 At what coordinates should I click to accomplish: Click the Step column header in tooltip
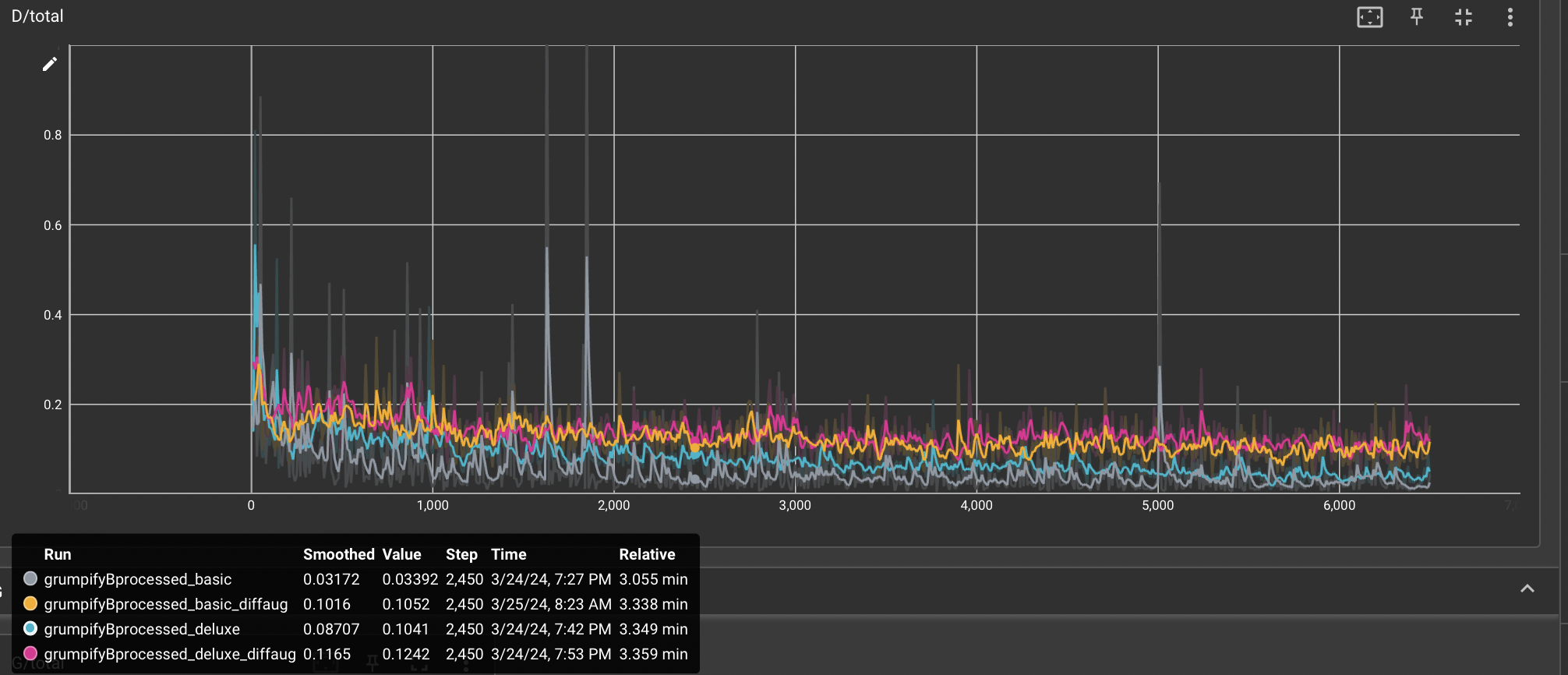(x=461, y=554)
